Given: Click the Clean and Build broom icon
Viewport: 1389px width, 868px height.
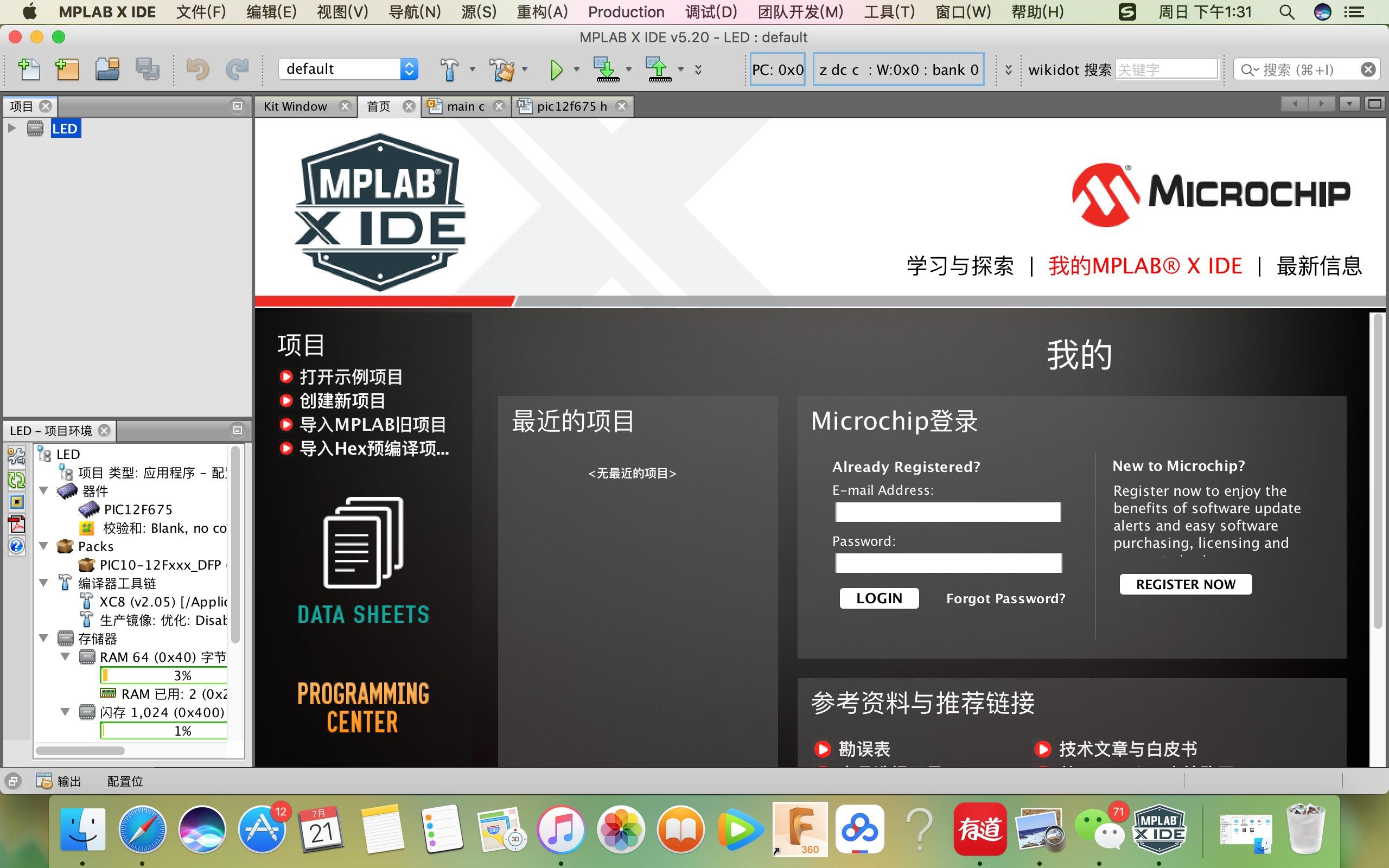Looking at the screenshot, I should [x=502, y=69].
